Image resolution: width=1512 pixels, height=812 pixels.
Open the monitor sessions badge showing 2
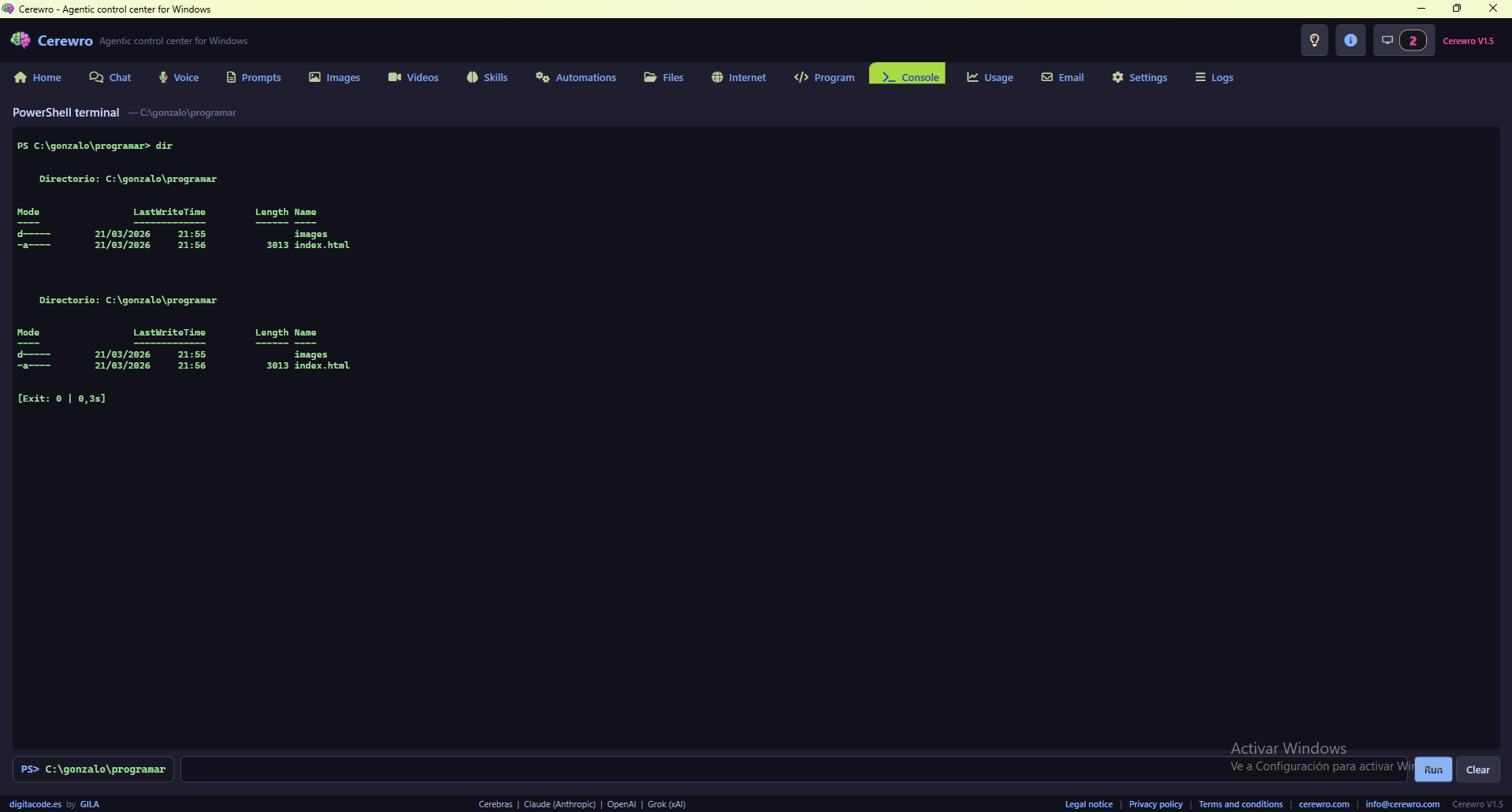click(1402, 40)
